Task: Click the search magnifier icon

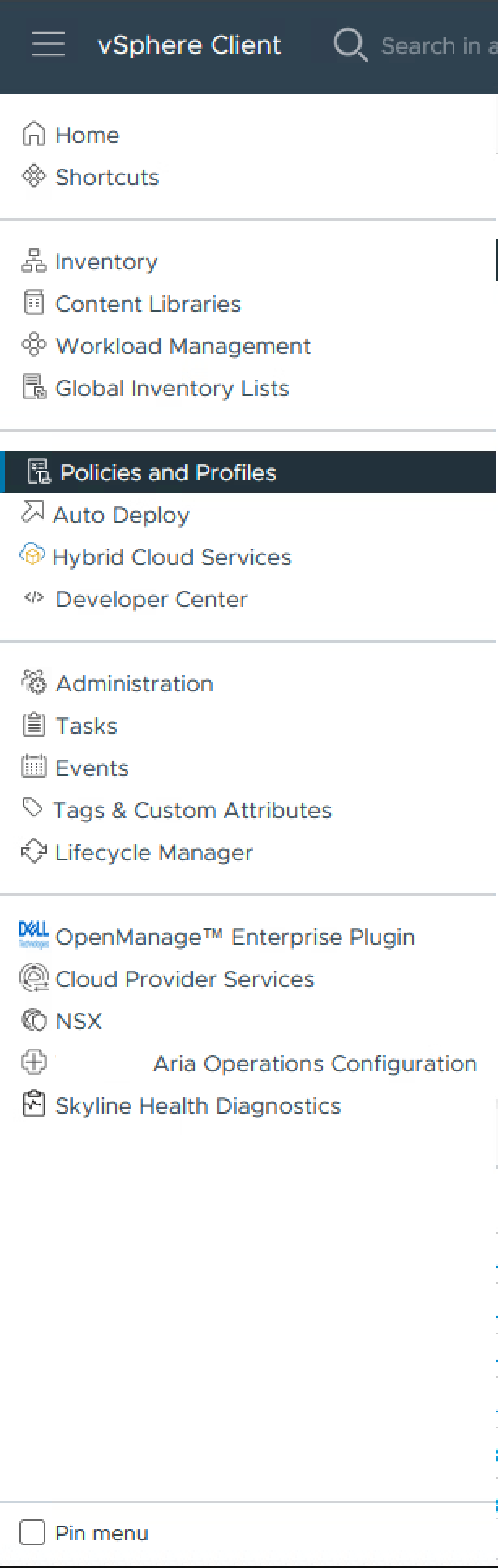Action: click(x=350, y=45)
